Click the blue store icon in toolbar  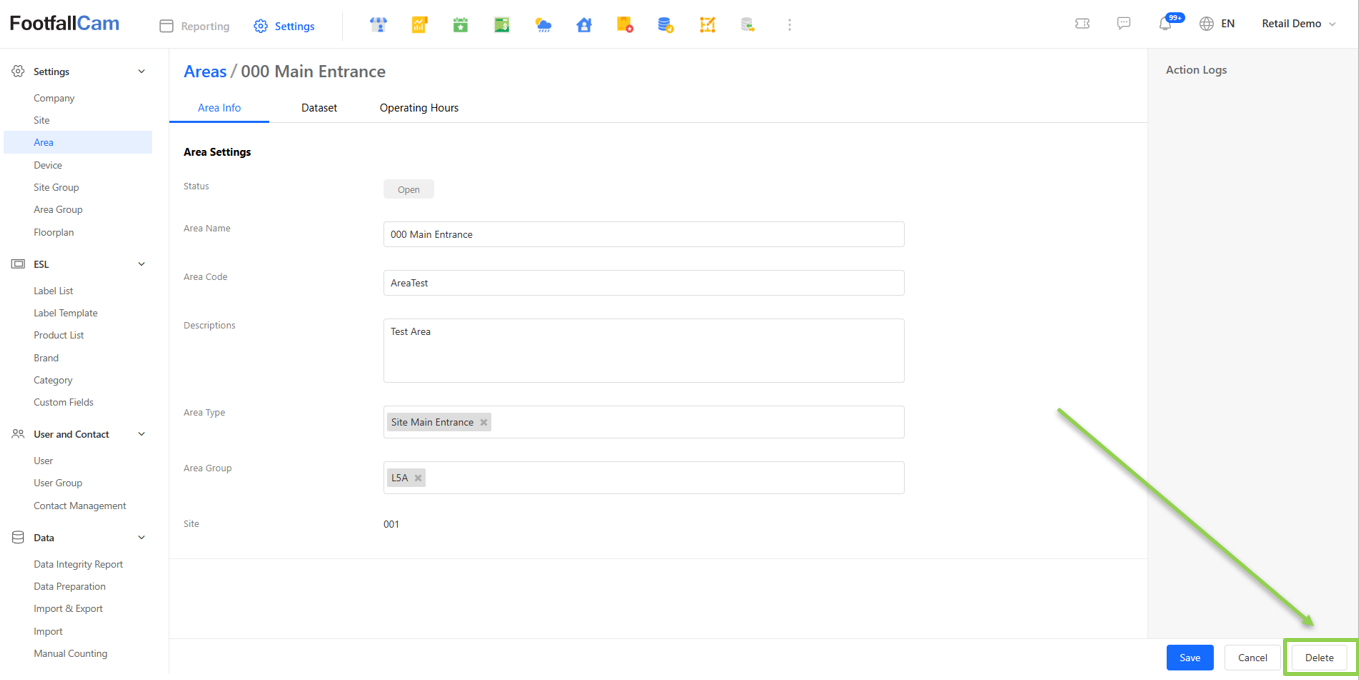(378, 25)
